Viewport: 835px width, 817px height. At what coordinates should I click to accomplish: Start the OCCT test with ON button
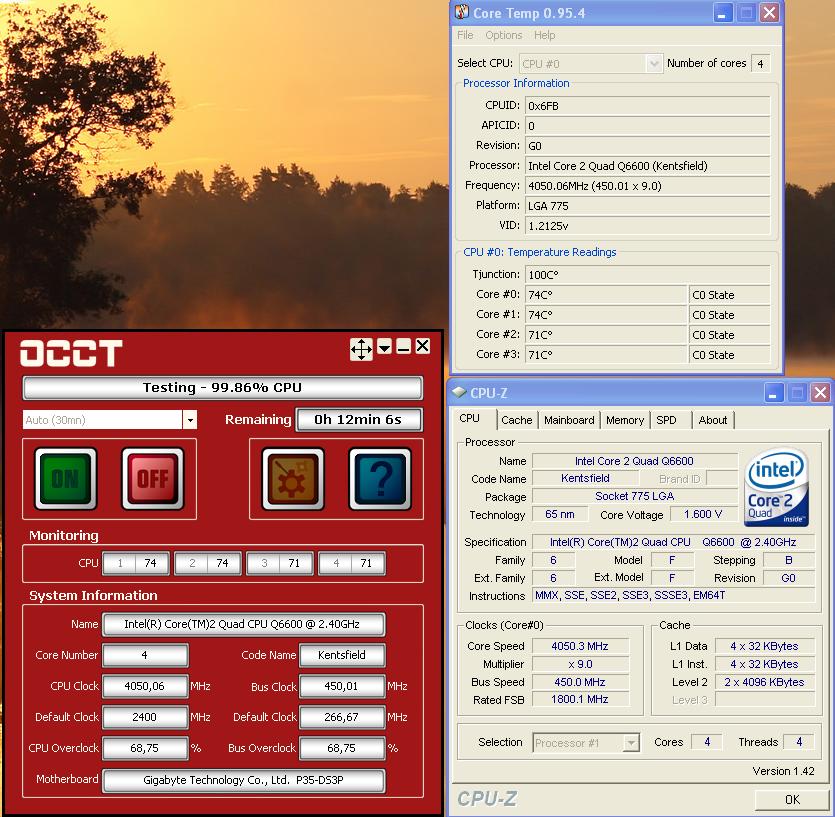66,478
